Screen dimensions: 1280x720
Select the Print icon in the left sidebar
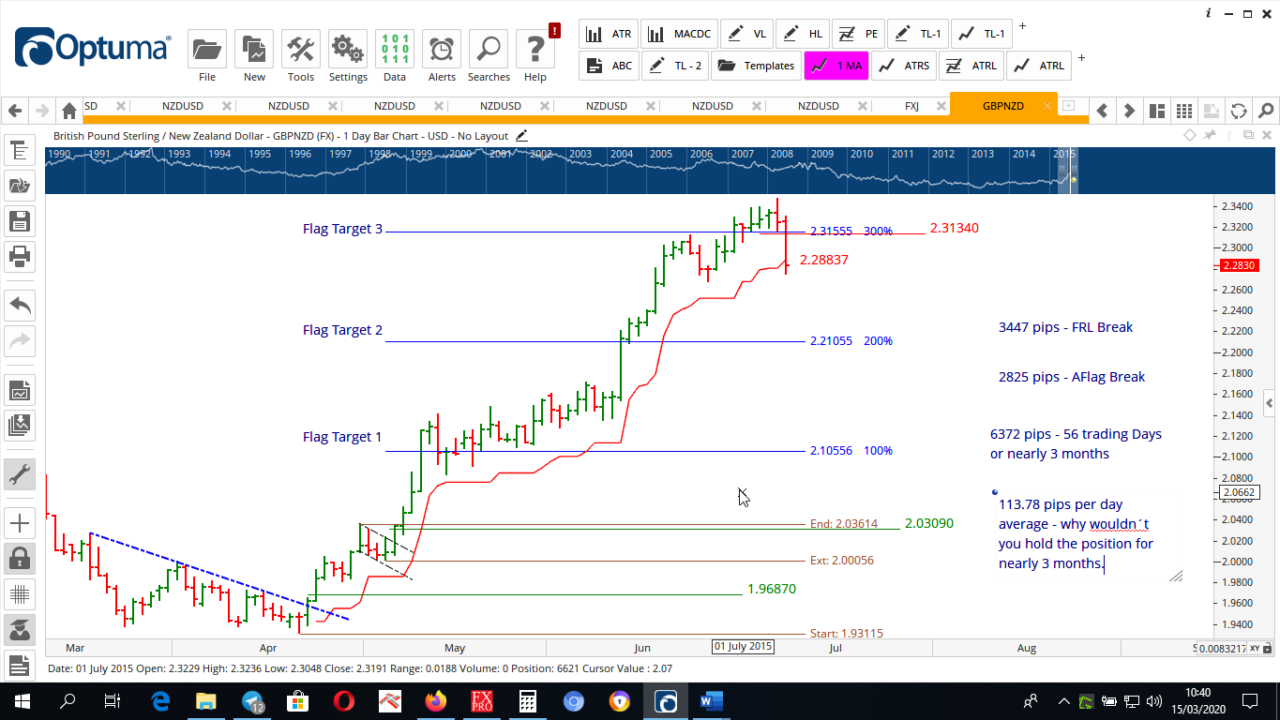coord(19,257)
